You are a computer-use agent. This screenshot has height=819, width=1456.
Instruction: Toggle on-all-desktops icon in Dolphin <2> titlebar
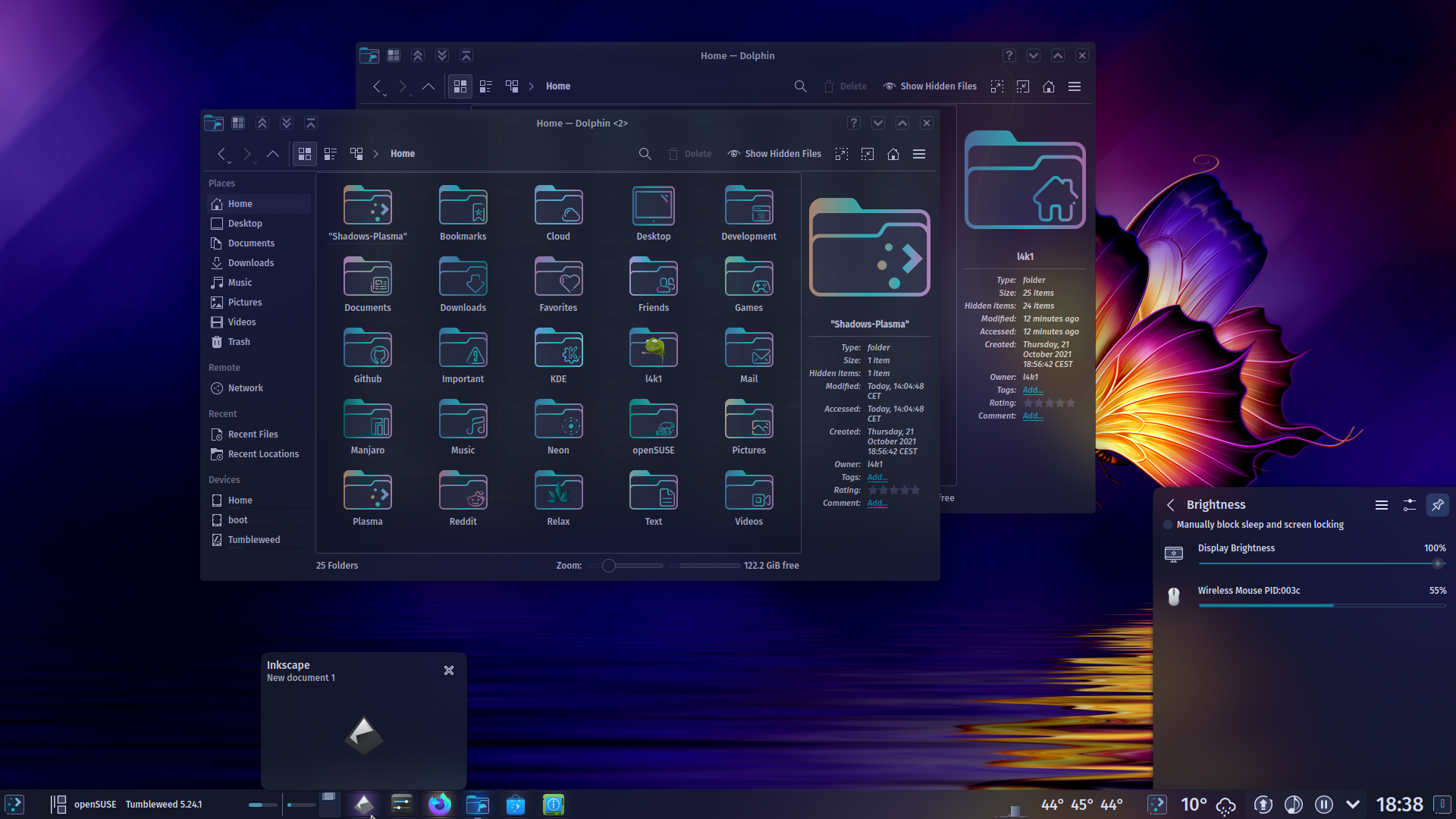pyautogui.click(x=238, y=123)
